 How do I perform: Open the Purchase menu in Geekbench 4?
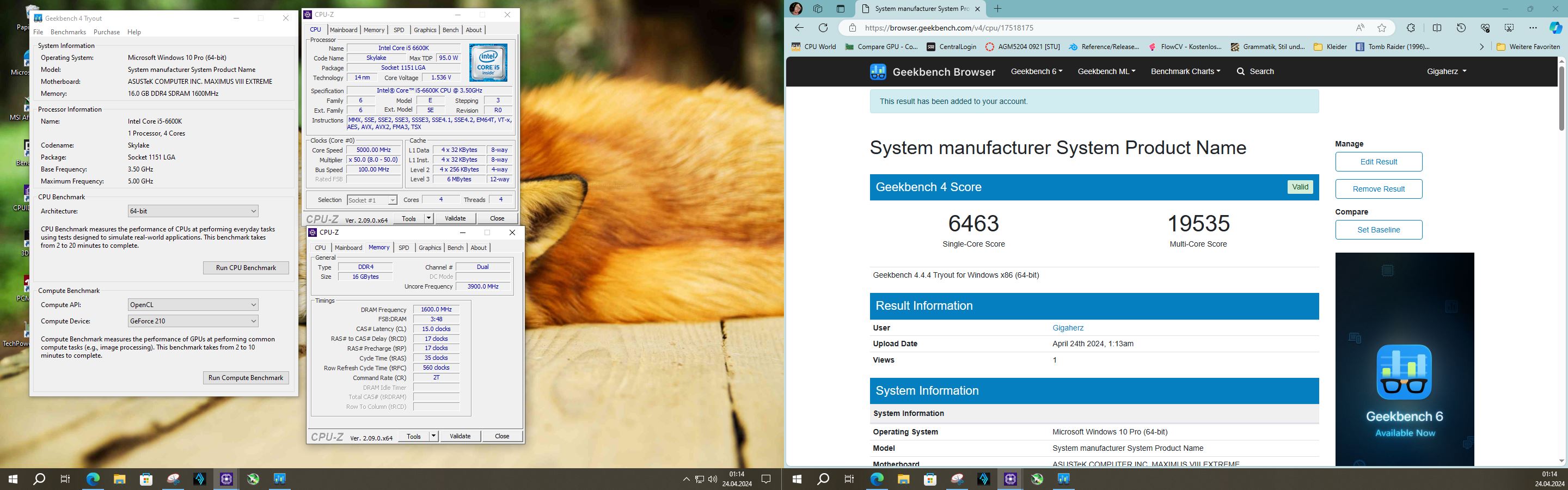(x=107, y=32)
